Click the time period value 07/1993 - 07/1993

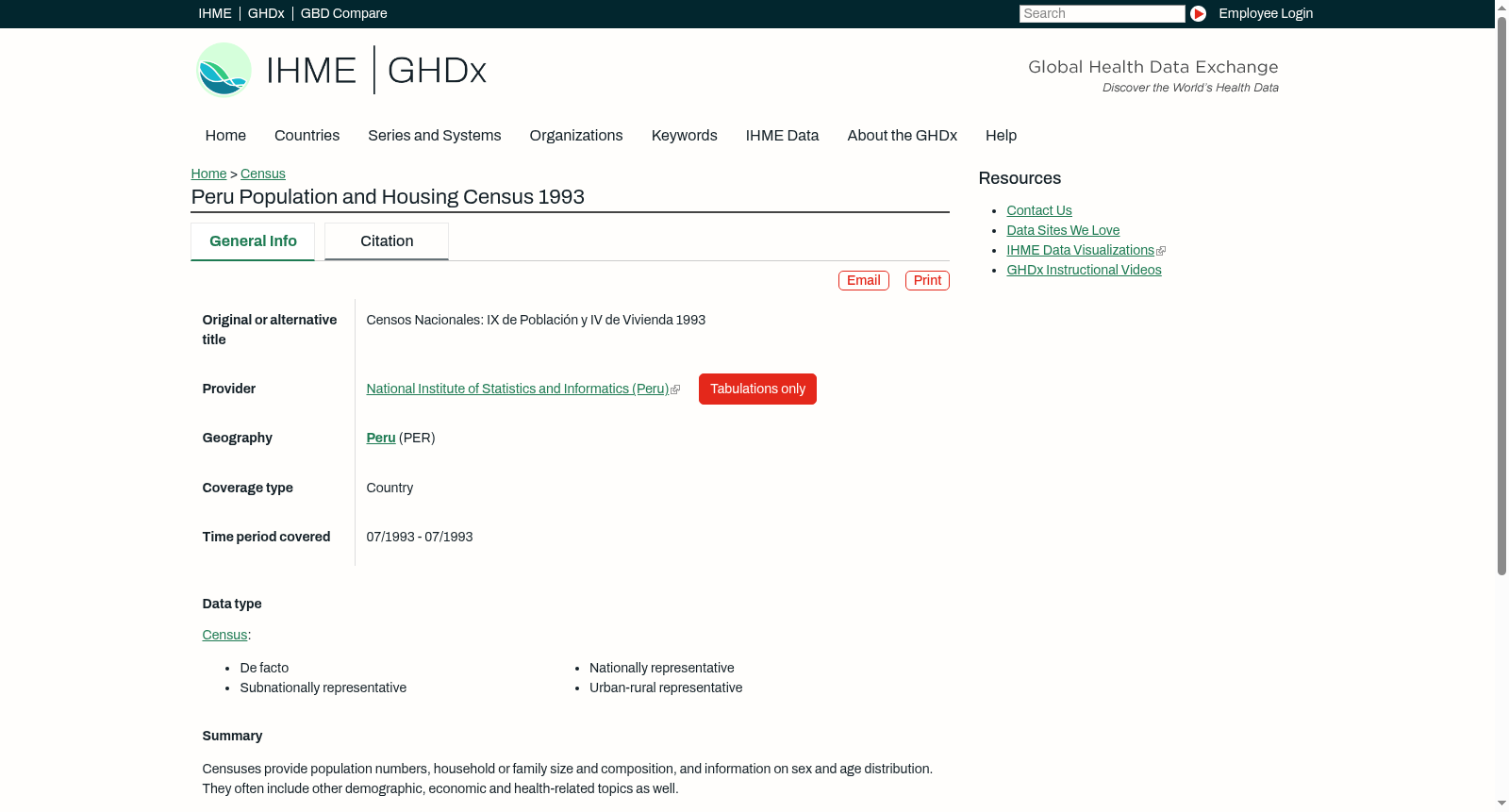pos(420,537)
